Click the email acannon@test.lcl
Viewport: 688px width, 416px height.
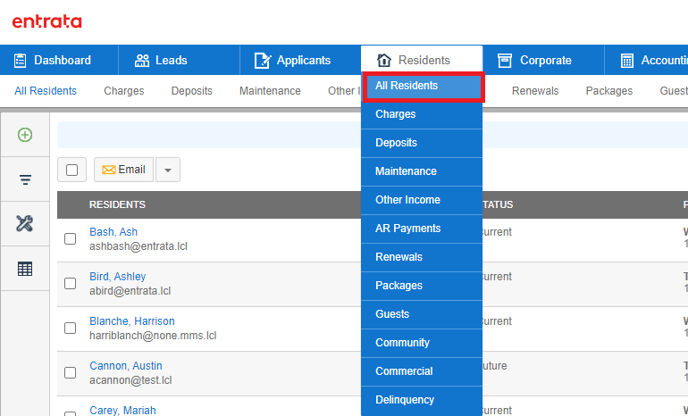130,380
